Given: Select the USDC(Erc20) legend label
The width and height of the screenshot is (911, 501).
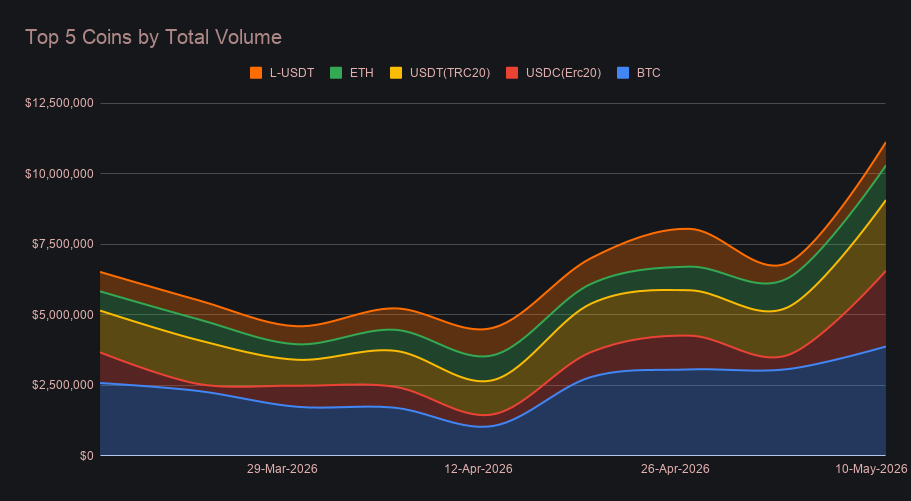Looking at the screenshot, I should (564, 73).
